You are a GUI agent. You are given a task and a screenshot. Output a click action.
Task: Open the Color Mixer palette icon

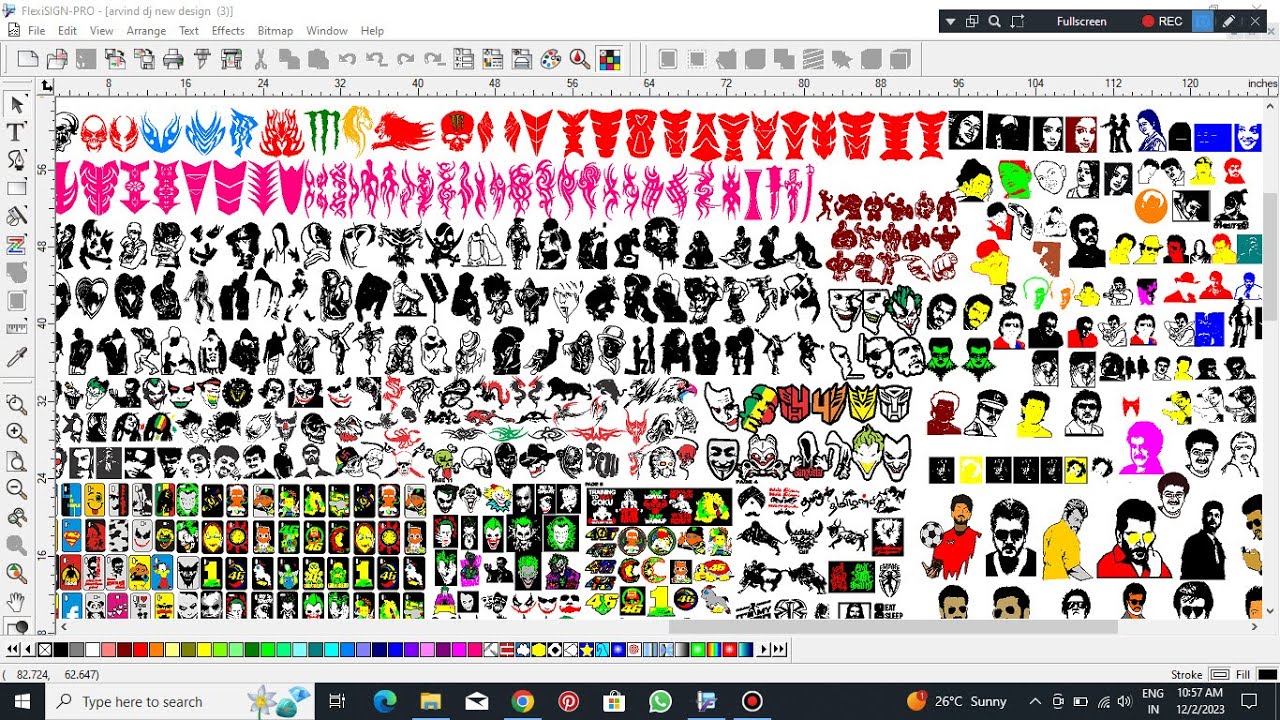550,60
